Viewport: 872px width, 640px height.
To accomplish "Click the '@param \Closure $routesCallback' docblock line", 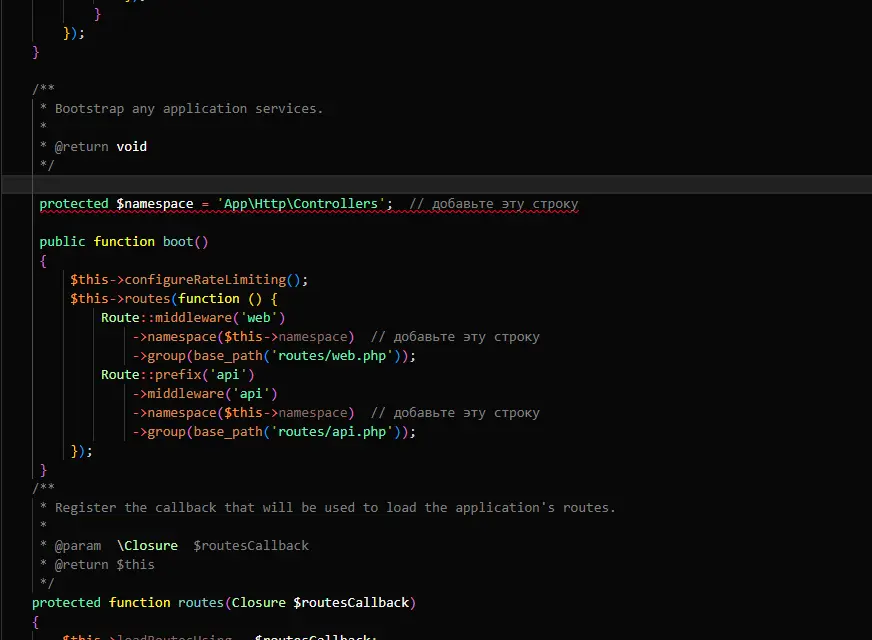I will tap(182, 546).
